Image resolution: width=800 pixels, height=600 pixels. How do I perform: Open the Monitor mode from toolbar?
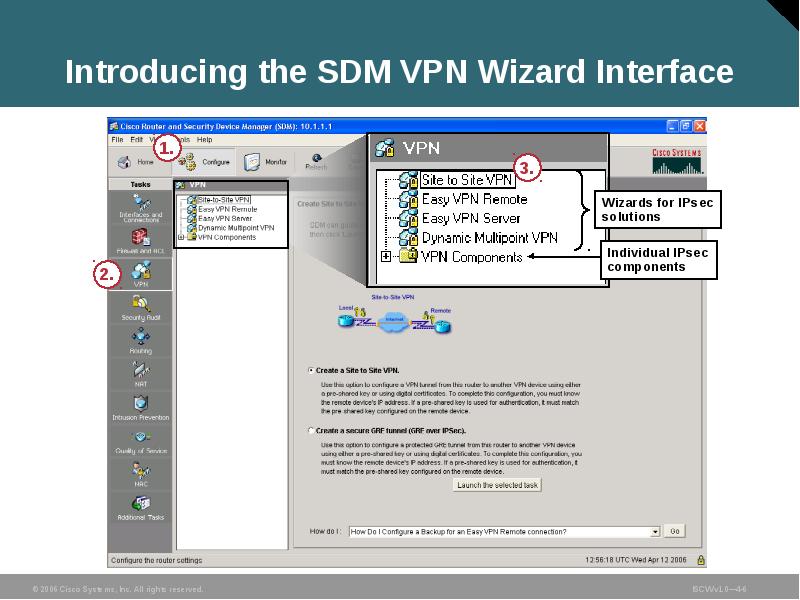pyautogui.click(x=265, y=162)
